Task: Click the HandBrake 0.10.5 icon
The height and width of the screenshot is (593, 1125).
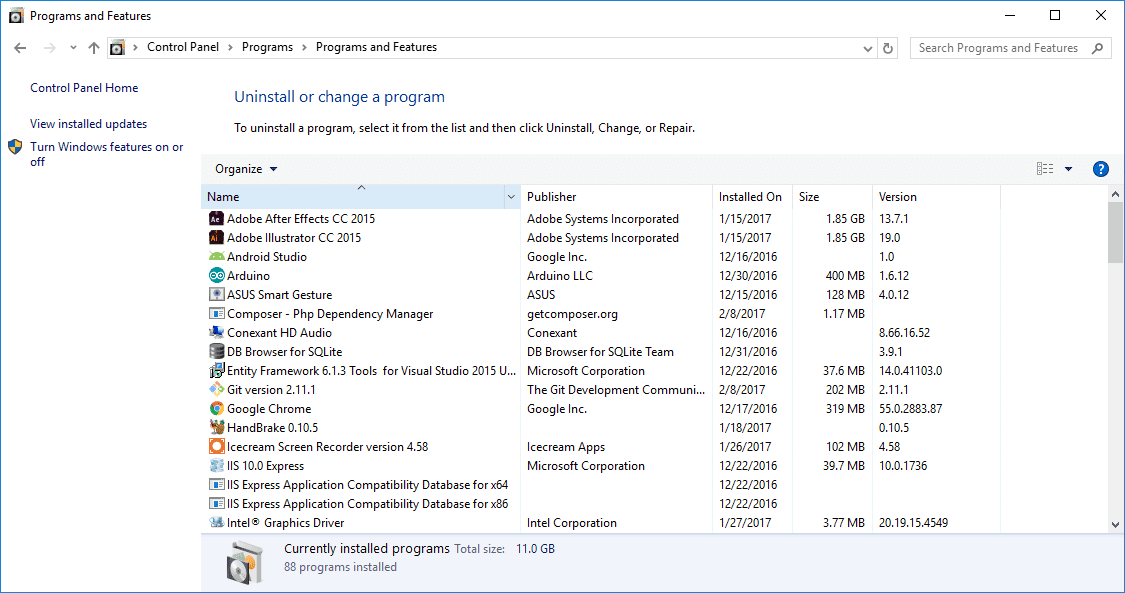Action: 216,427
